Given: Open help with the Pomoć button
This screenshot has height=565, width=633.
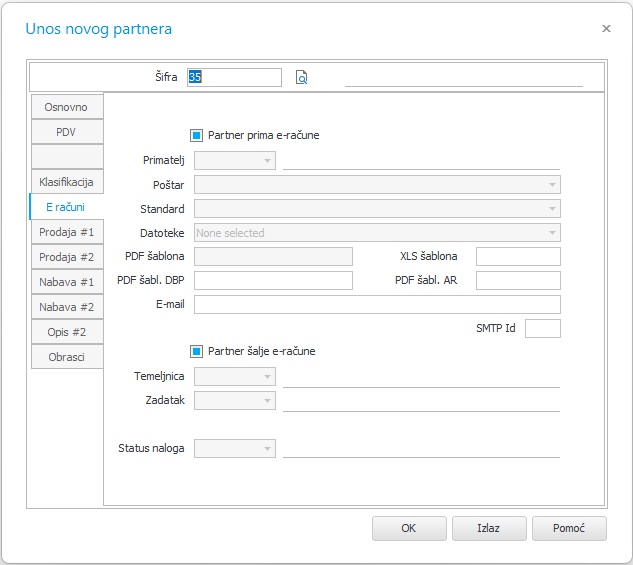Looking at the screenshot, I should click(569, 528).
